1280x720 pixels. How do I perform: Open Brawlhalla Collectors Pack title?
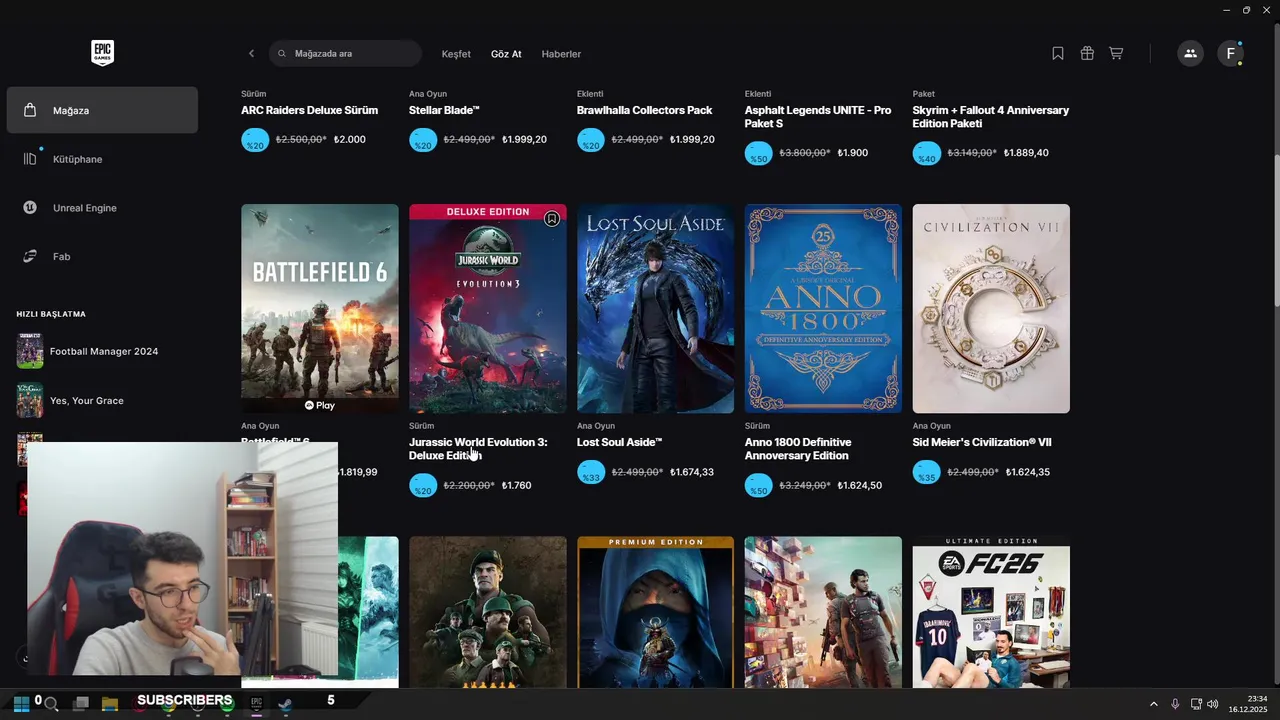[x=644, y=110]
